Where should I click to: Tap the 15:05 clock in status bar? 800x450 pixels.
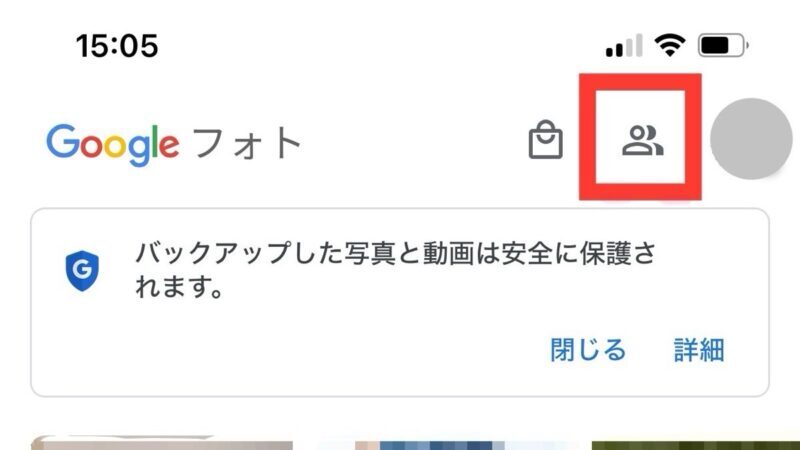pos(117,46)
